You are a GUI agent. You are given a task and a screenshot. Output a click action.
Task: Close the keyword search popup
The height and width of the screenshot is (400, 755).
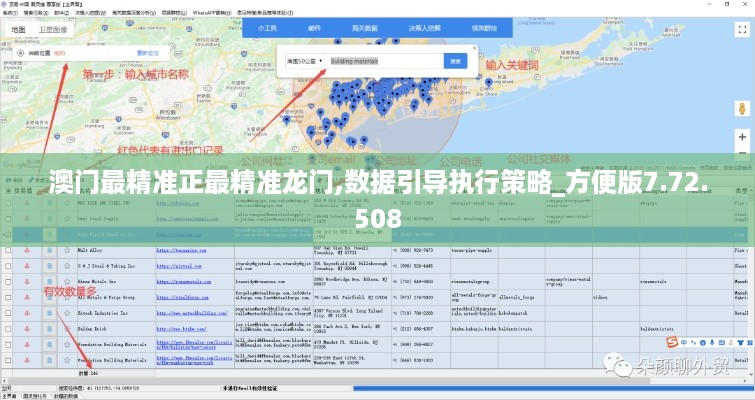coord(474,48)
